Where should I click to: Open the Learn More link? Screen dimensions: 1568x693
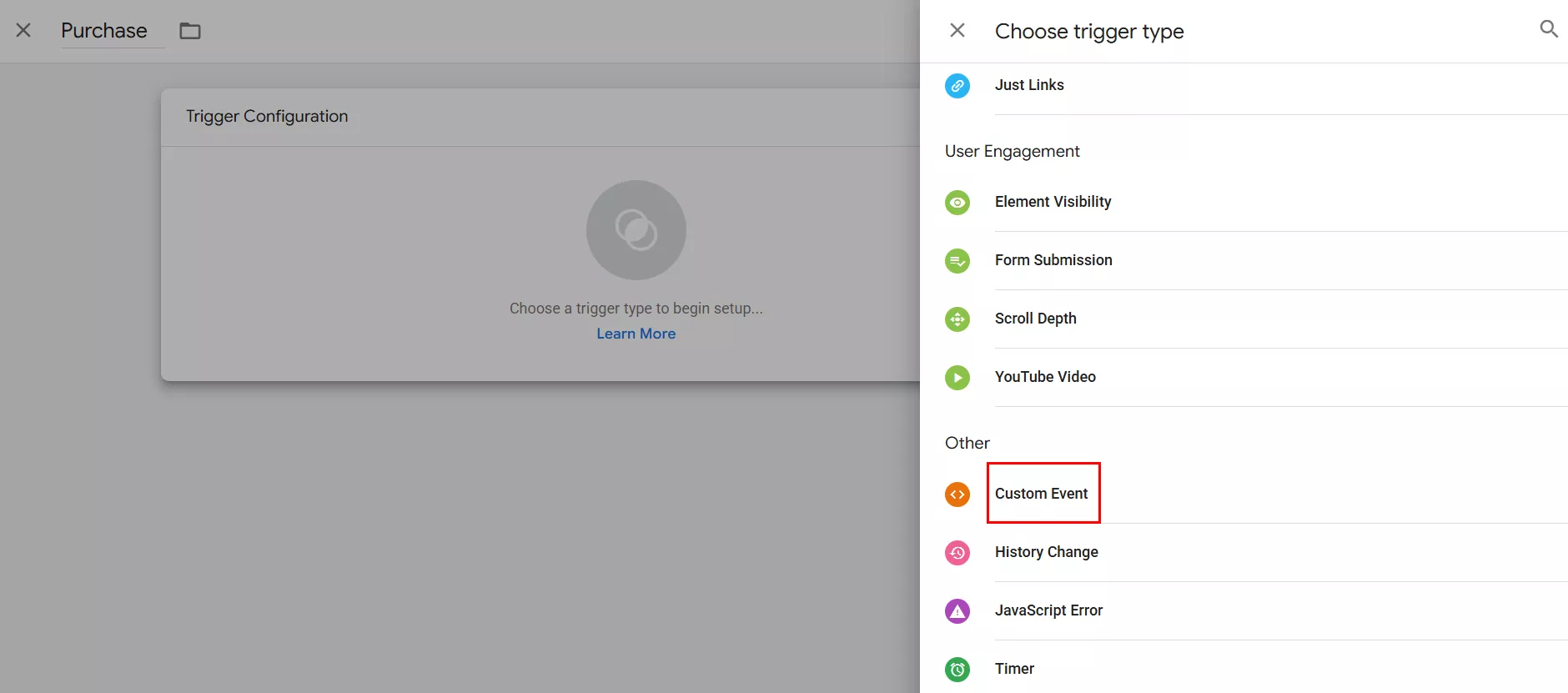(636, 334)
